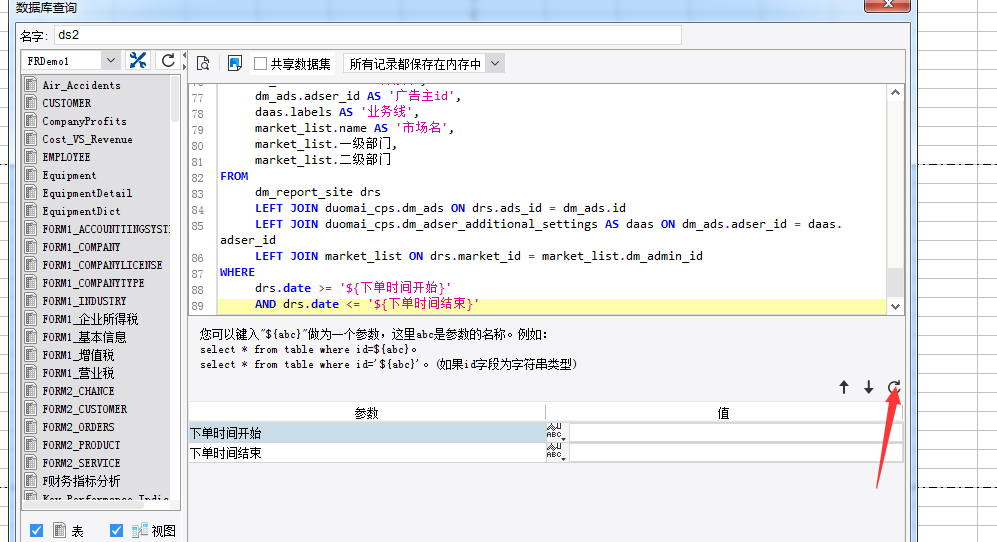Select the 下单时间结束 parameter row
Screen dimensions: 997x542
click(367, 452)
